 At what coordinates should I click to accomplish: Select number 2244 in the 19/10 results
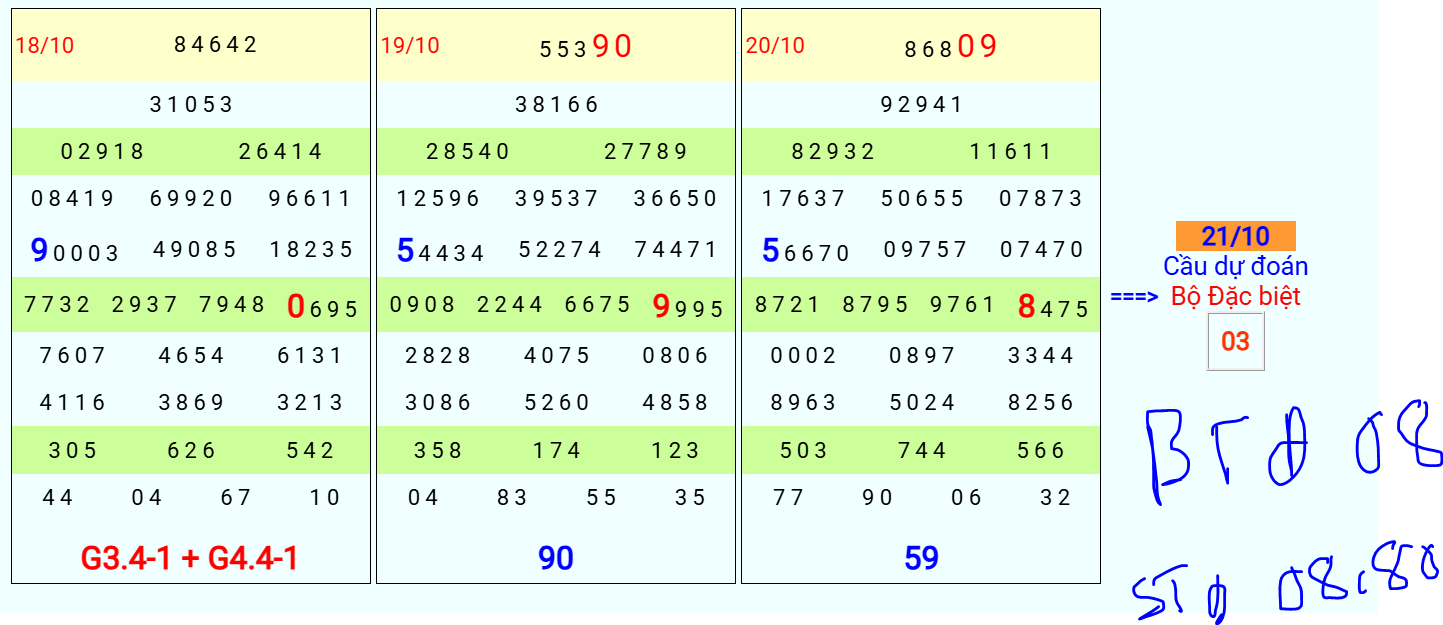510,305
